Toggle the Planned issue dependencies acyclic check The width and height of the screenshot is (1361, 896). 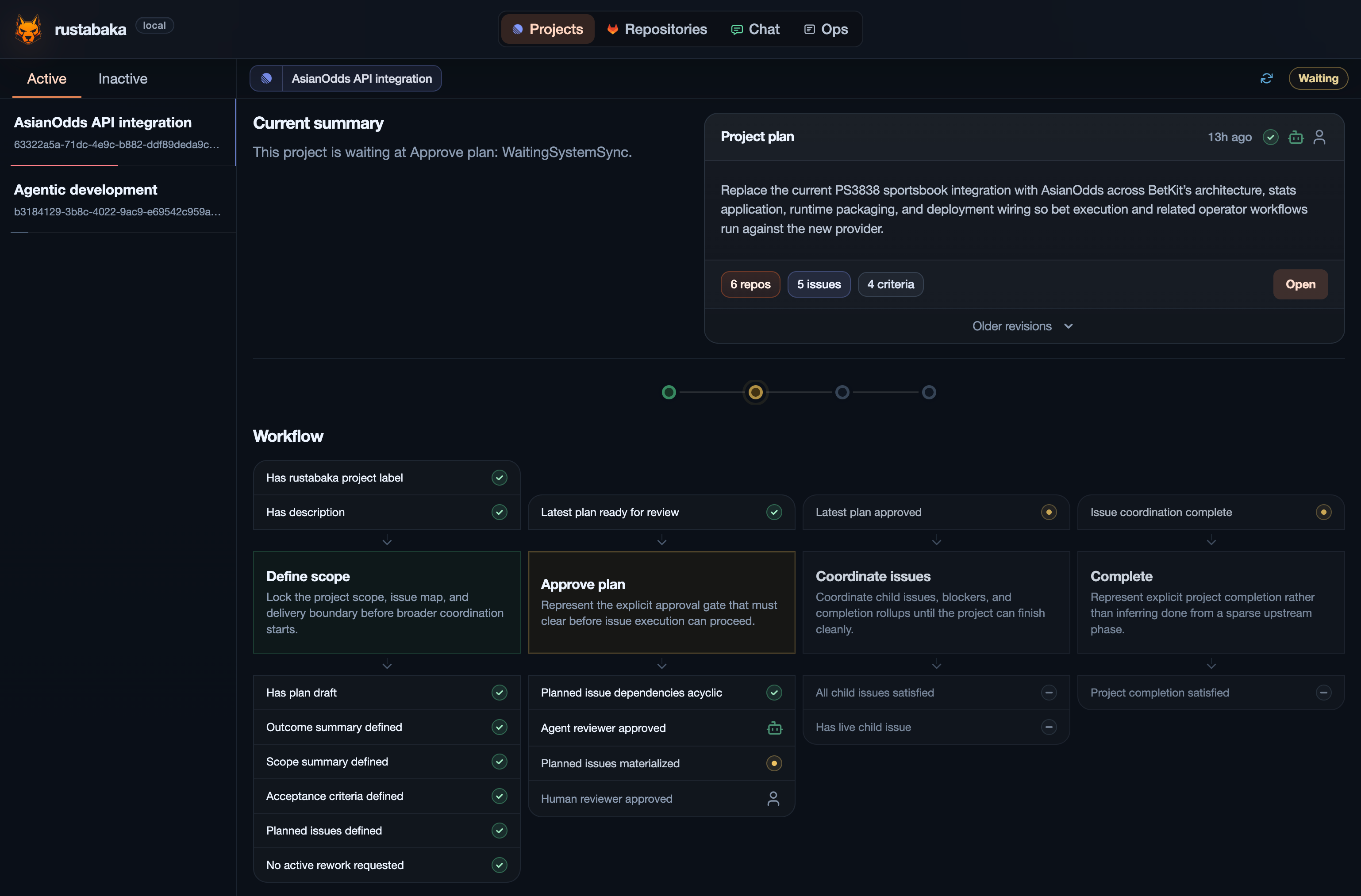[774, 693]
